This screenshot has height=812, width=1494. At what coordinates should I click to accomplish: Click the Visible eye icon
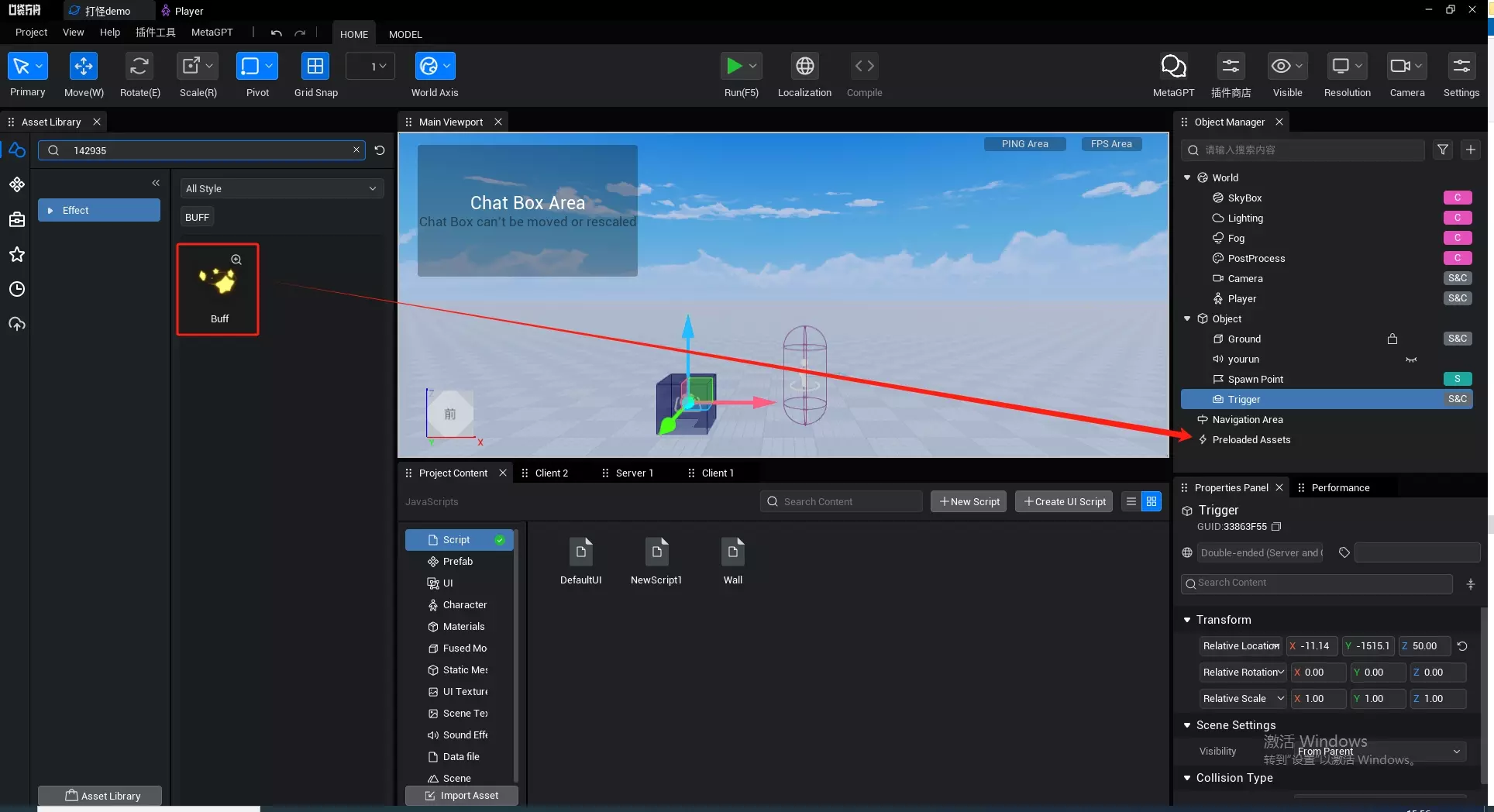(x=1281, y=66)
